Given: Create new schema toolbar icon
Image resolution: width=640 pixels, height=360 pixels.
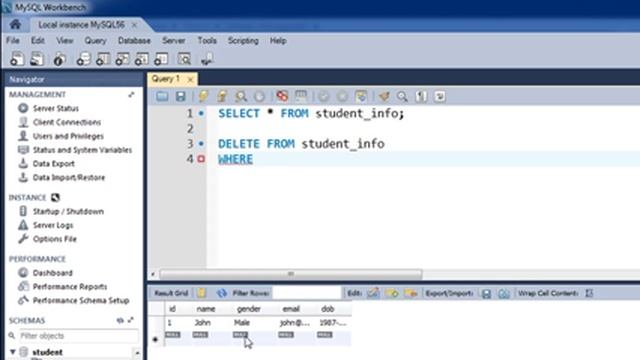Looking at the screenshot, I should tap(83, 59).
